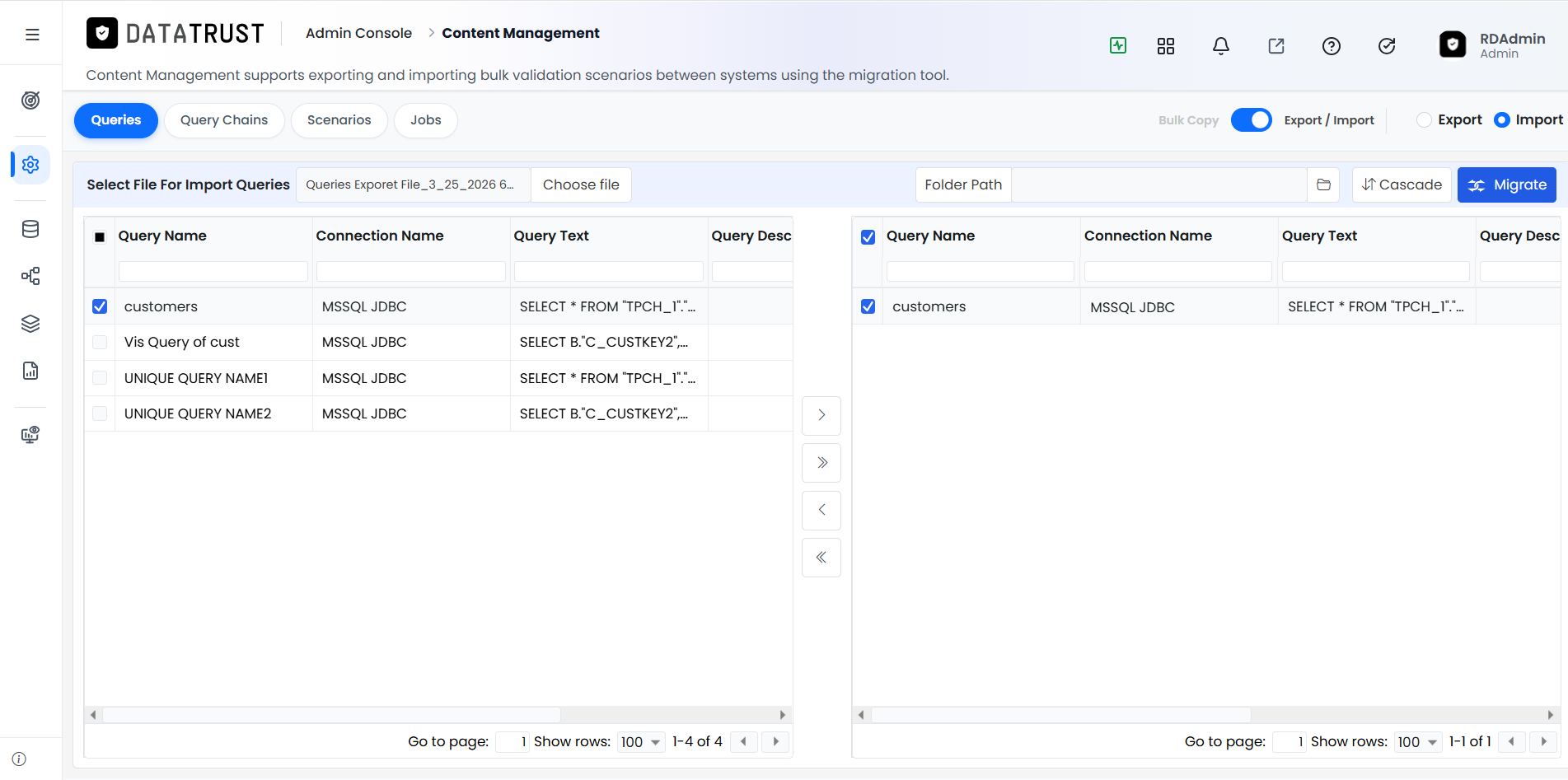Viewport: 1568px width, 780px height.
Task: Sort right table by Connection Name header
Action: [x=1148, y=236]
